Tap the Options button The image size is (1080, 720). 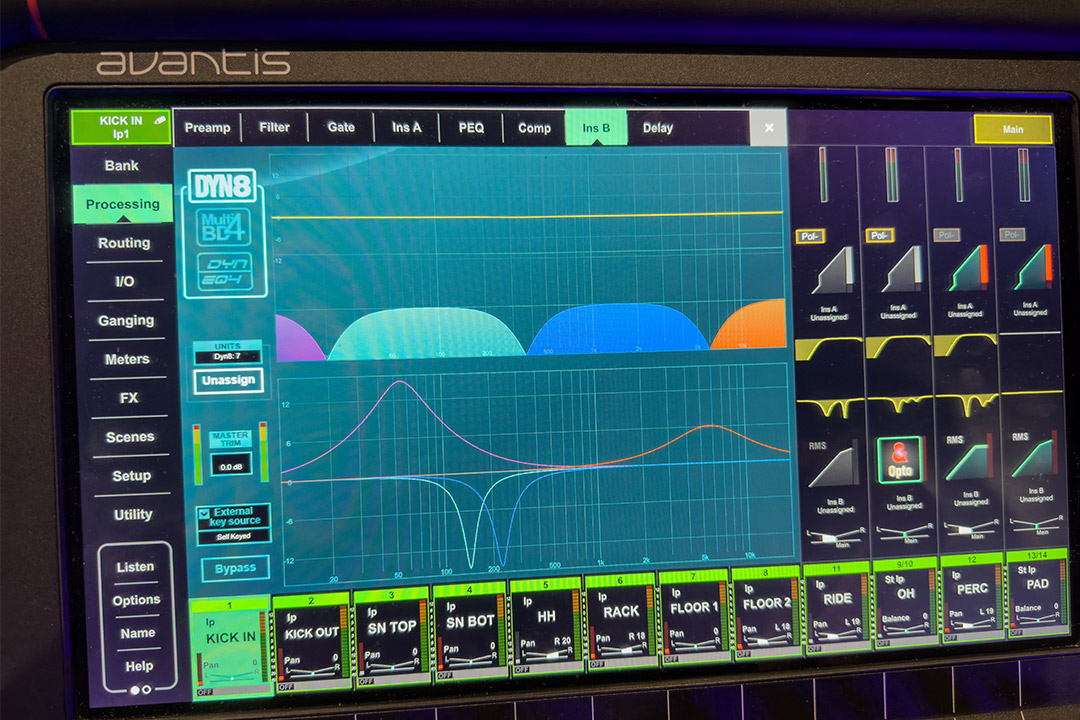click(136, 600)
